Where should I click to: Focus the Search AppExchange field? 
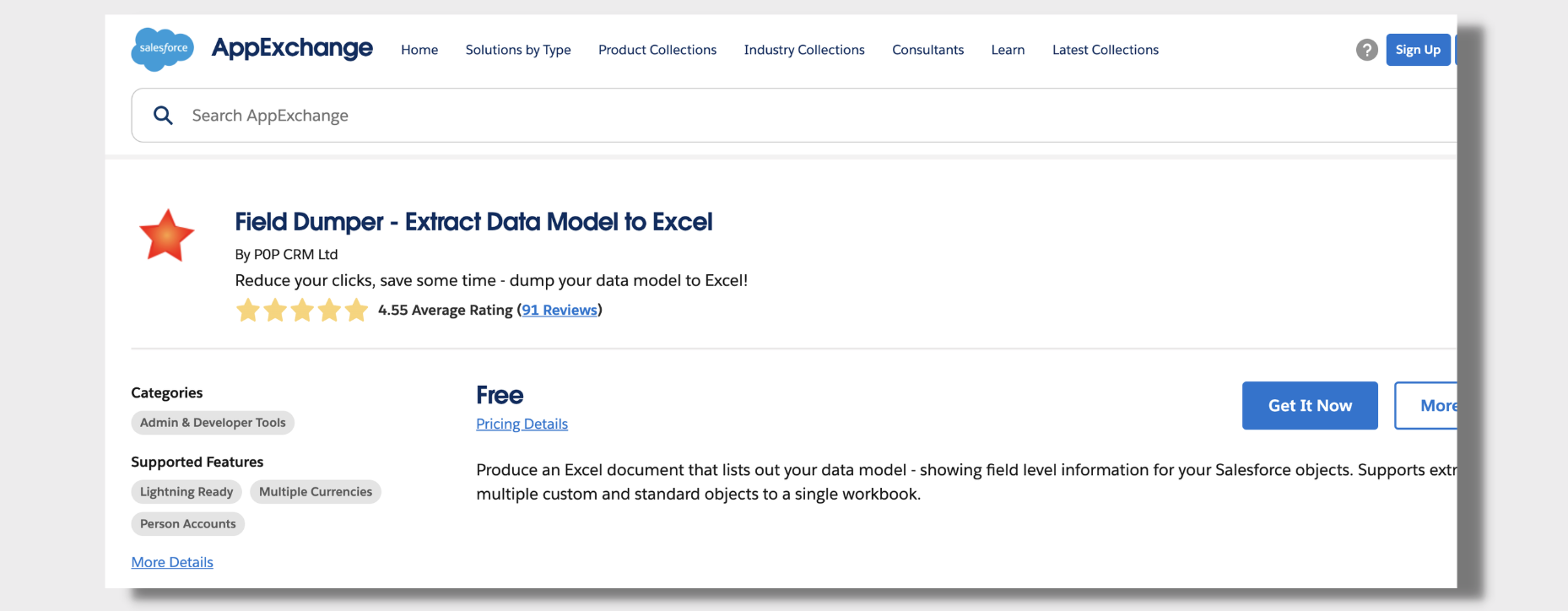click(x=760, y=116)
